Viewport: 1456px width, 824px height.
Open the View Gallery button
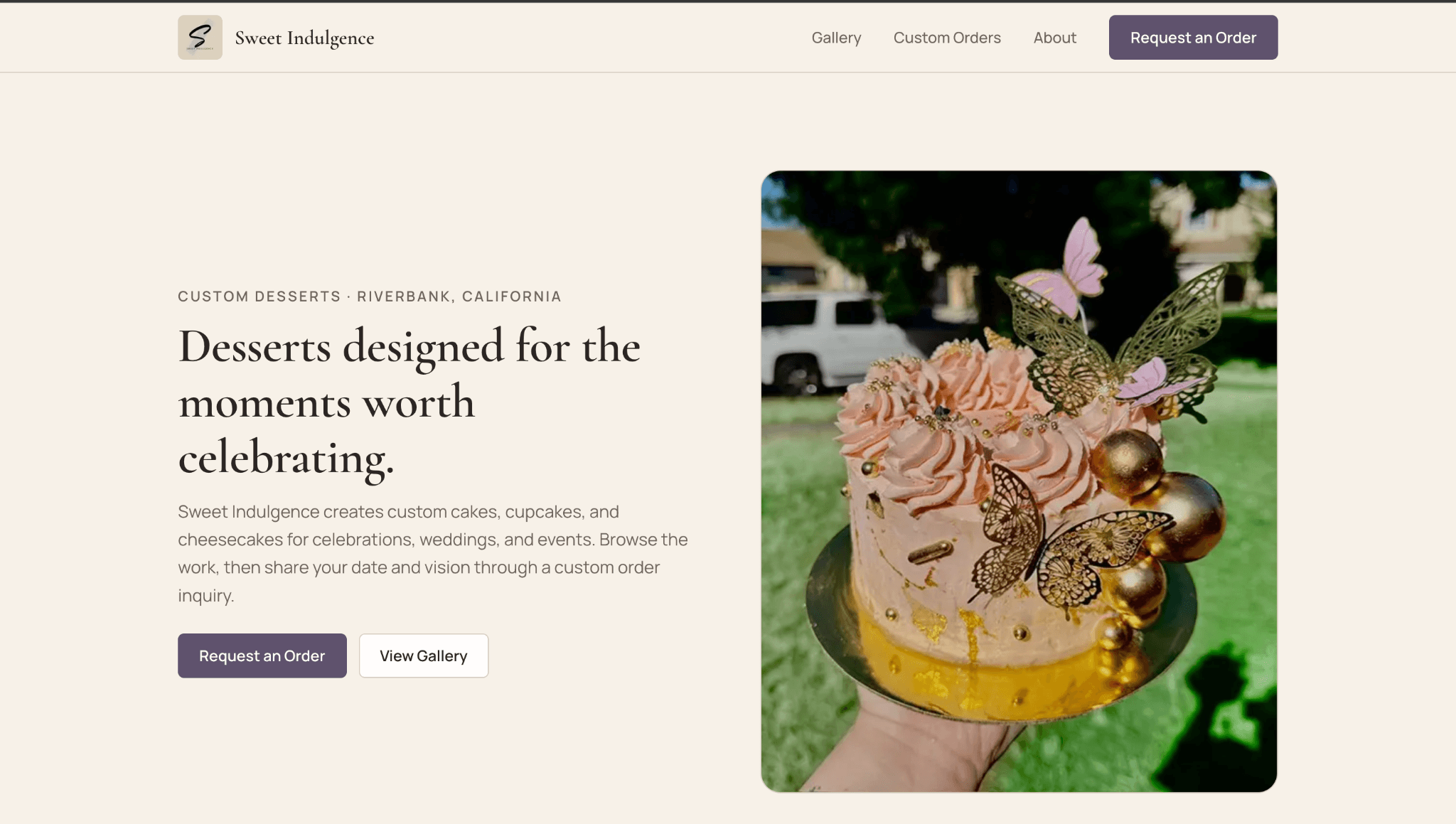424,656
